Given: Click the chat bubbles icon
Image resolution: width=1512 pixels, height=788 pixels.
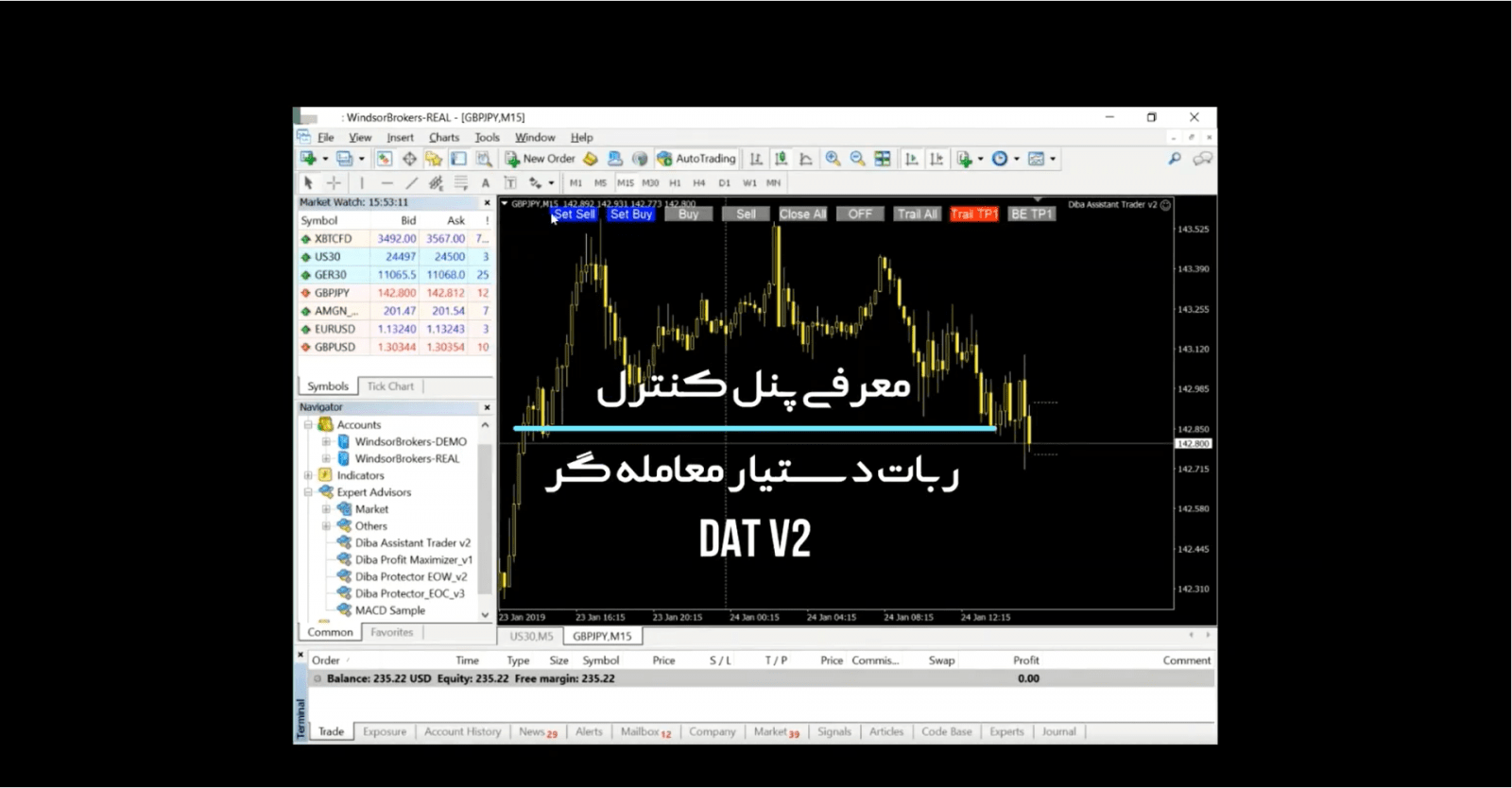Looking at the screenshot, I should click(1202, 159).
